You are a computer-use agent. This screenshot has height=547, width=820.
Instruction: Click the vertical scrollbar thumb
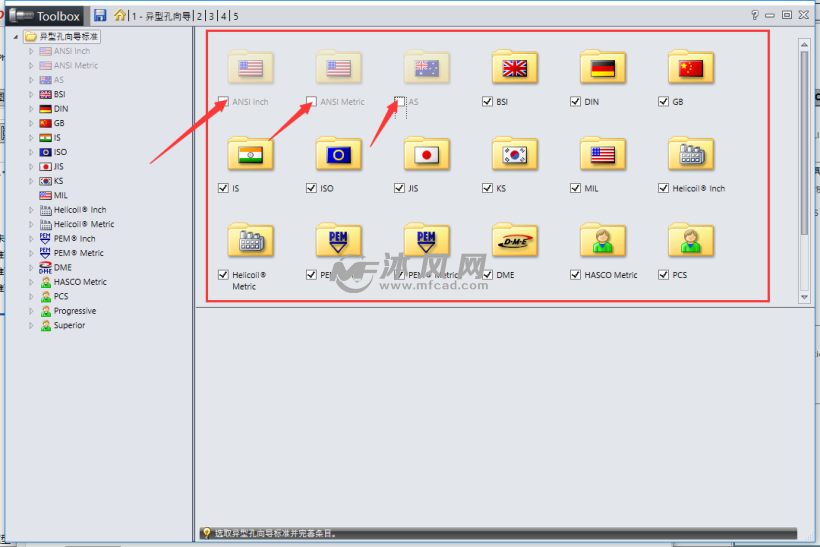pos(804,143)
